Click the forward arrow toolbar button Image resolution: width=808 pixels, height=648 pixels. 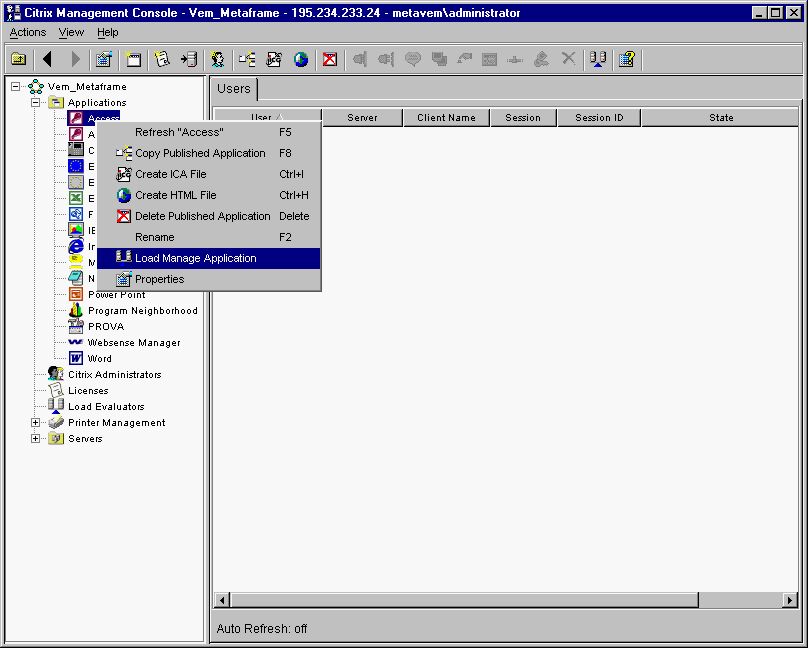(x=75, y=59)
